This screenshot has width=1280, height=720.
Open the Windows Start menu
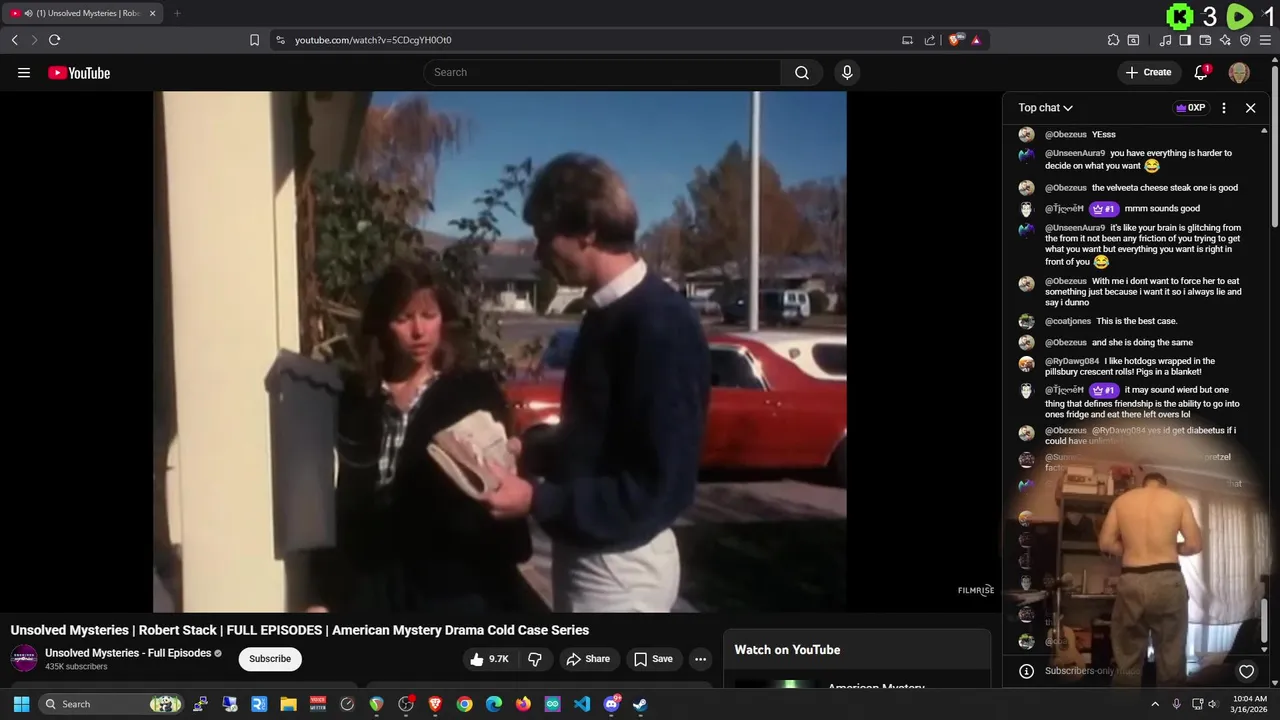(21, 704)
